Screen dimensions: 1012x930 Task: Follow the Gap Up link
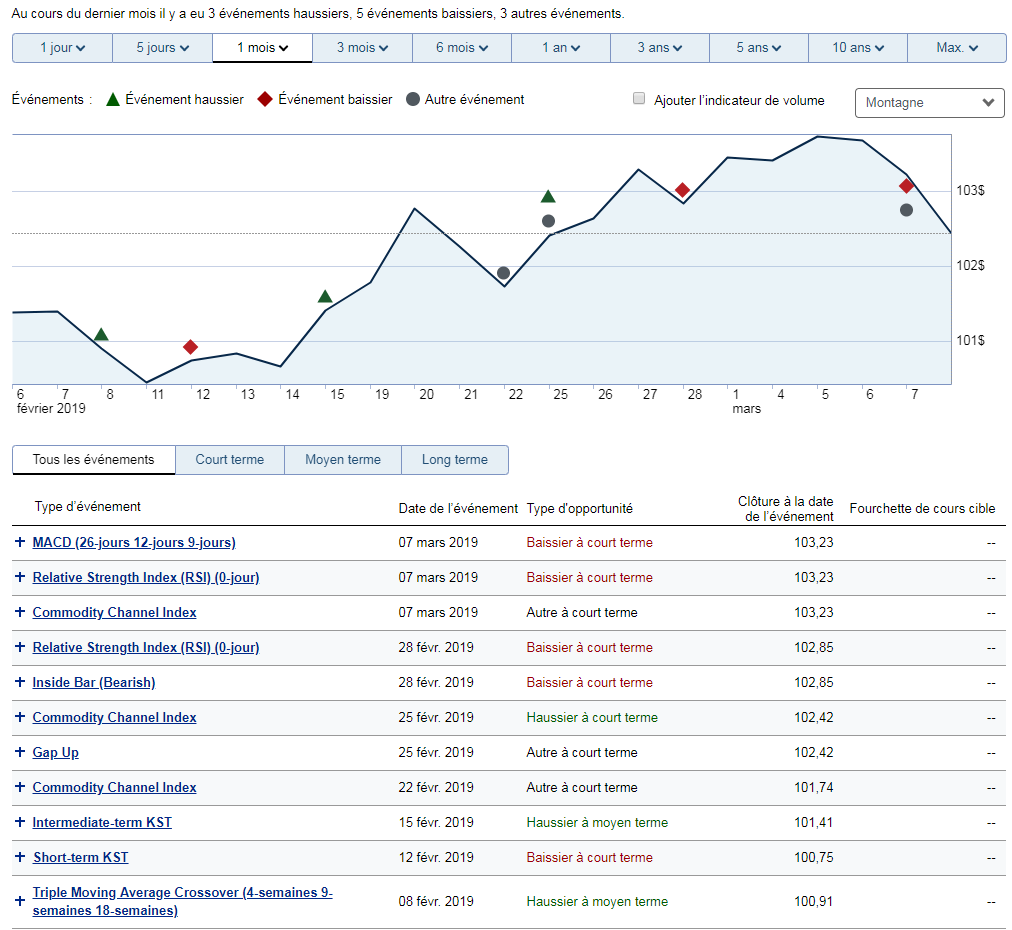click(56, 752)
